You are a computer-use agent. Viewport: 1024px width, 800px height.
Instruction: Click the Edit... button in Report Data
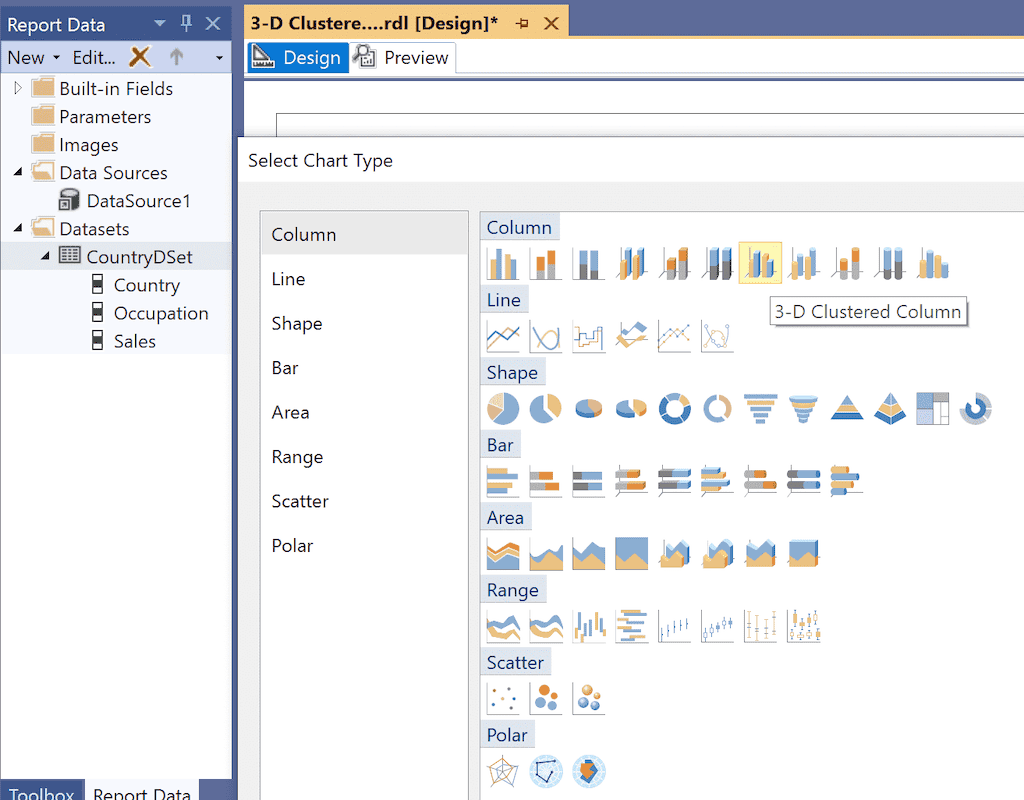(95, 57)
